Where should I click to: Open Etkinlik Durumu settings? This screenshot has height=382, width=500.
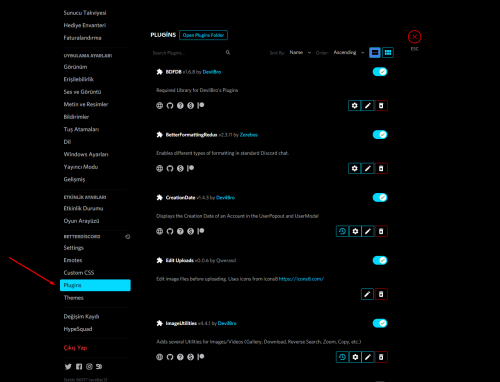coord(95,208)
